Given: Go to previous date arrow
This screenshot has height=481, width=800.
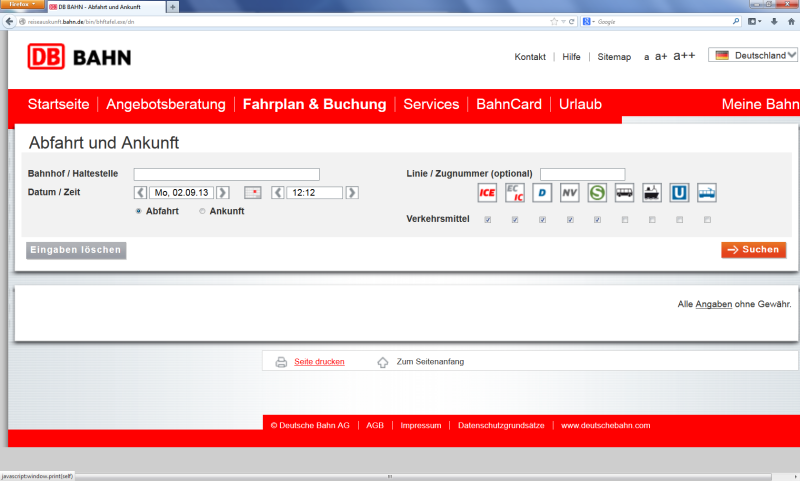Looking at the screenshot, I should (x=140, y=192).
